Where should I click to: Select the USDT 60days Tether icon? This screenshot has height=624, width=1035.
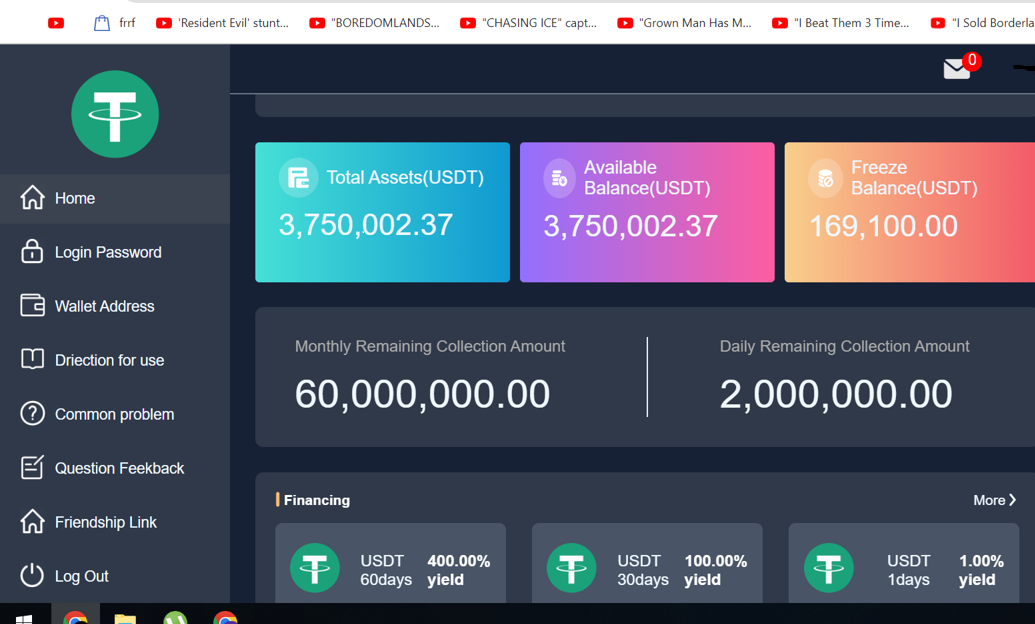[x=315, y=568]
